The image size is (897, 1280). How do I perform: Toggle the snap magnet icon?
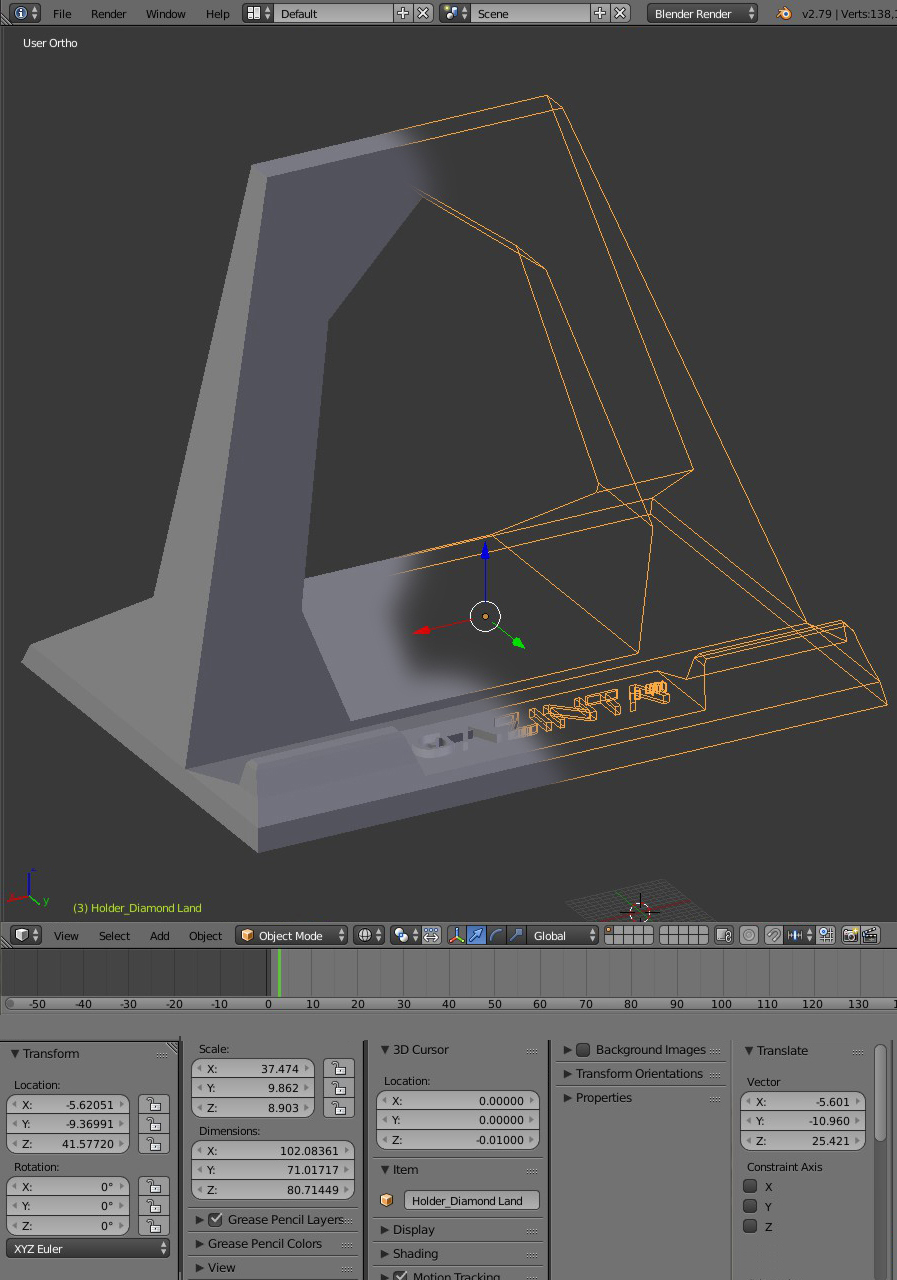773,935
